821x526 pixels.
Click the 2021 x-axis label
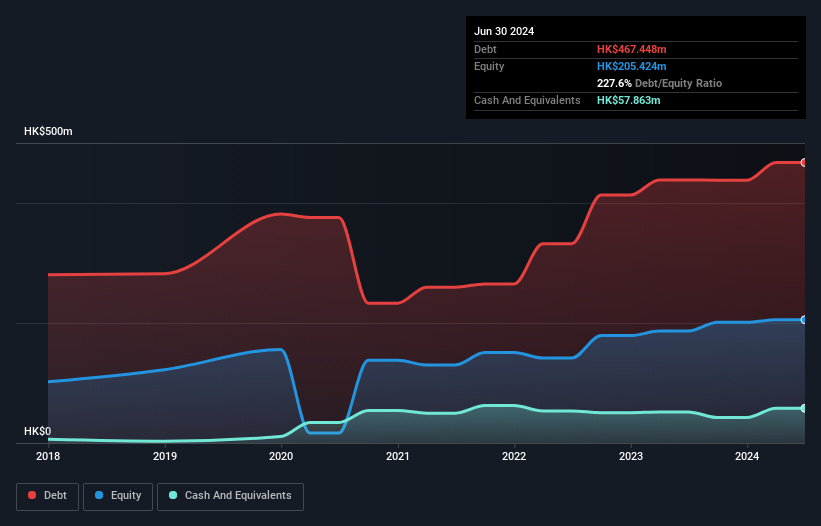point(398,456)
